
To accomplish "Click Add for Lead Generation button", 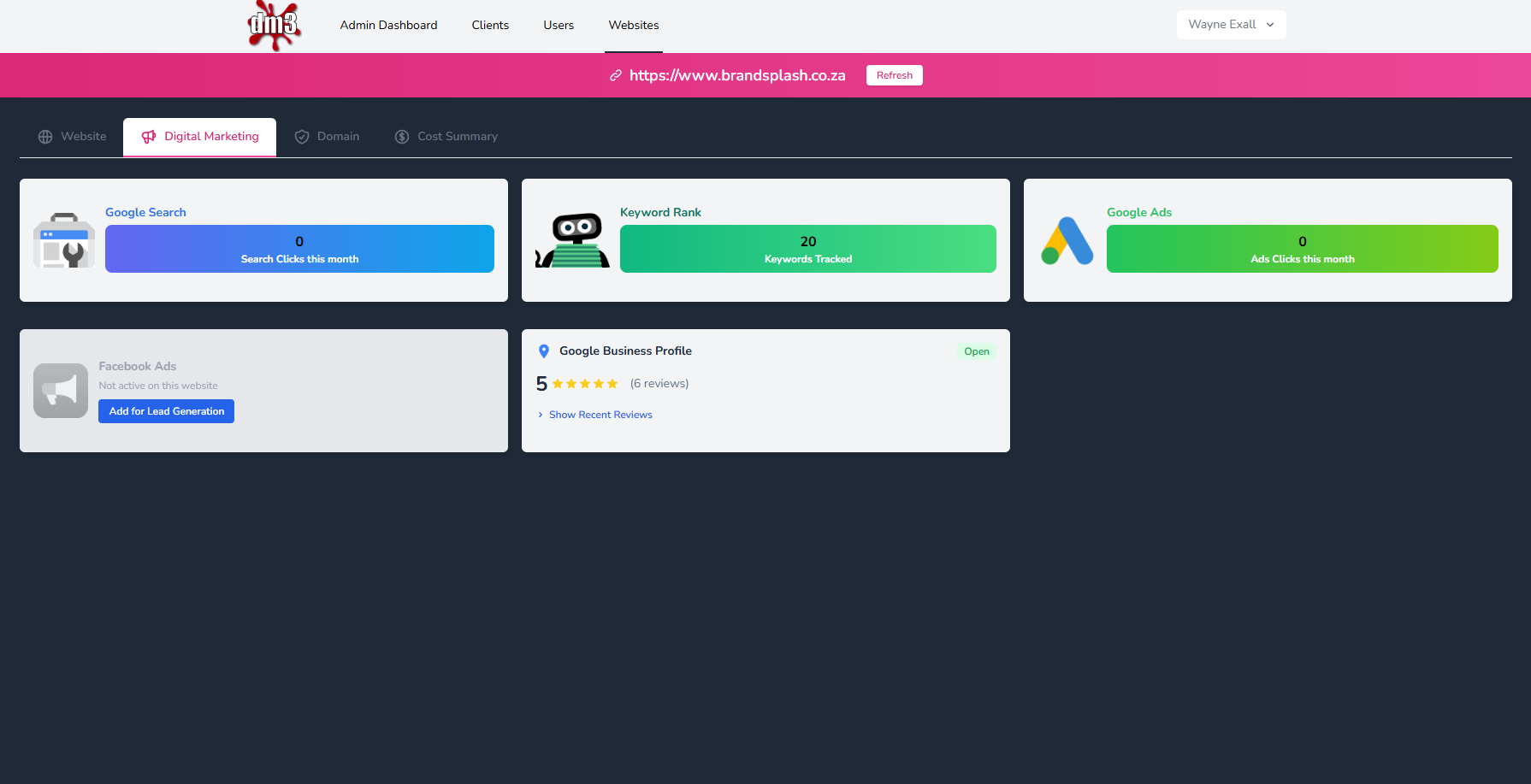I will (x=166, y=411).
